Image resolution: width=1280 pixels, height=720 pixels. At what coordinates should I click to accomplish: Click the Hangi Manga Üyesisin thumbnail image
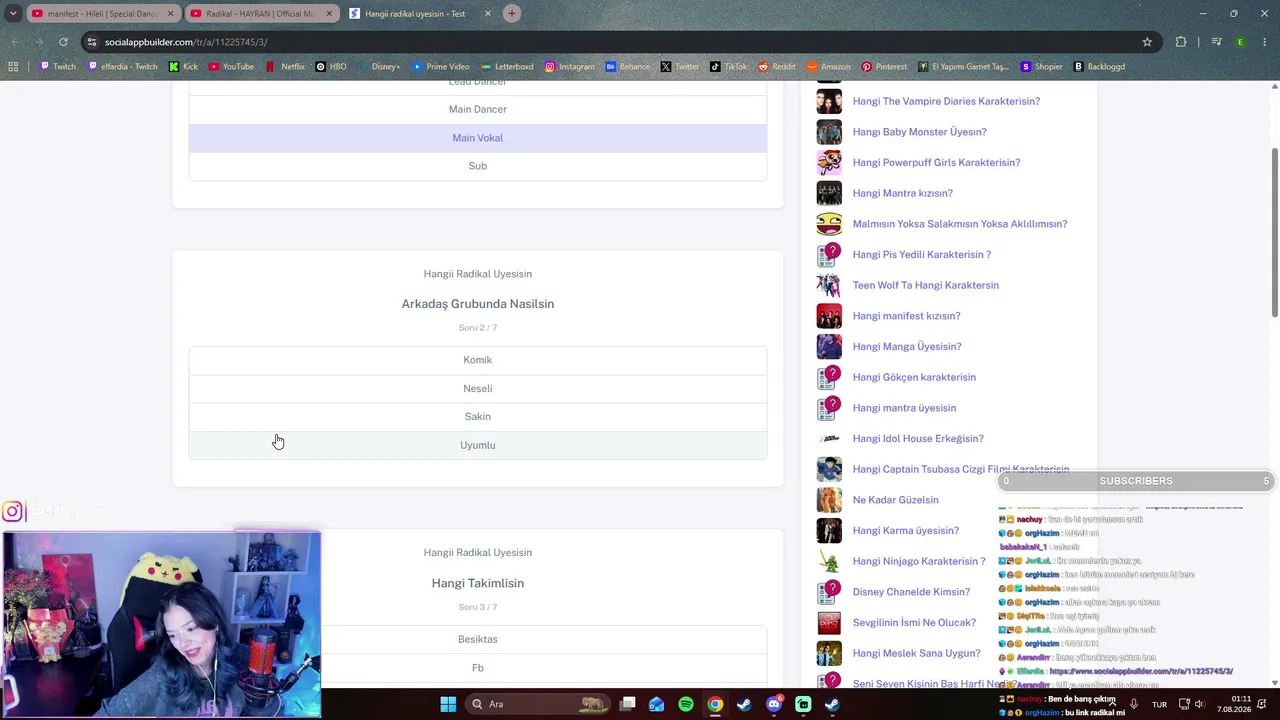829,347
